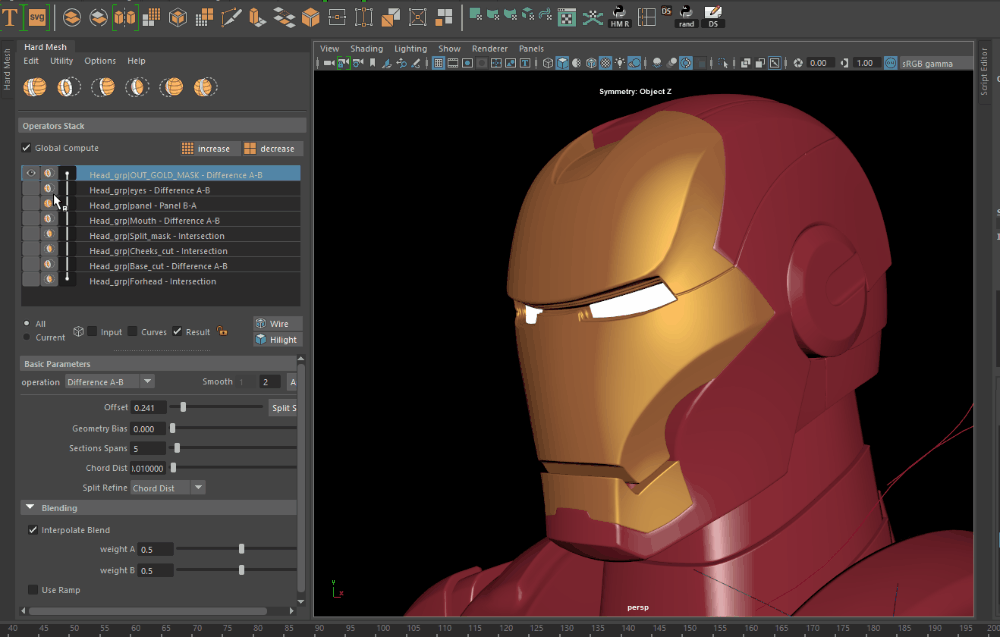Enable the Curves checkbox
This screenshot has height=637, width=1000.
[x=133, y=332]
